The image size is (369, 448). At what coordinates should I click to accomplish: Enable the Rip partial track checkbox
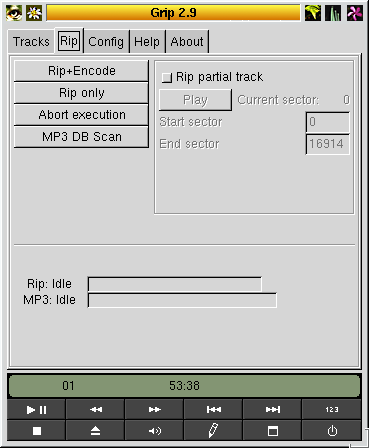[166, 78]
